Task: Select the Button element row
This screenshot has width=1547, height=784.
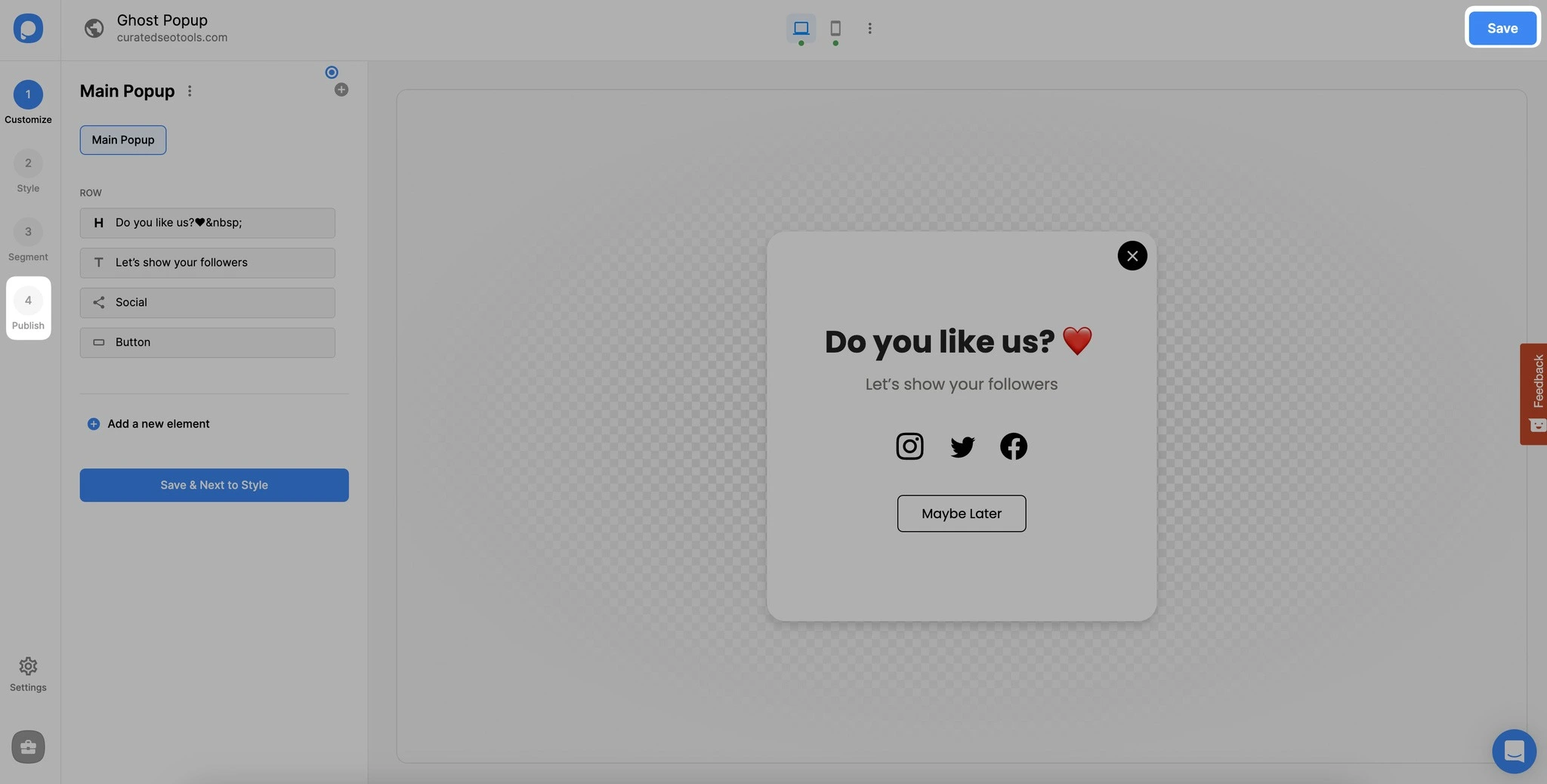Action: coord(208,343)
